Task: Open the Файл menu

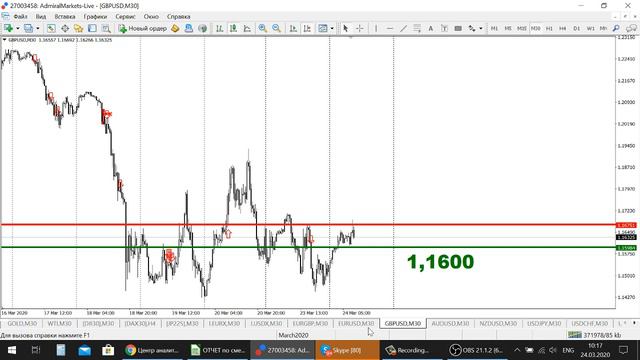Action: pyautogui.click(x=20, y=17)
